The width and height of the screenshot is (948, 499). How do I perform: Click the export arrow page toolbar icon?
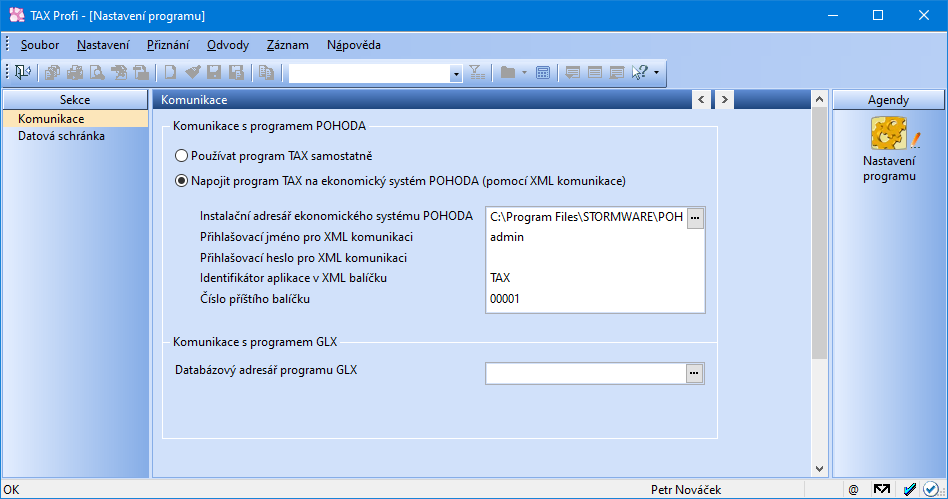tap(119, 73)
